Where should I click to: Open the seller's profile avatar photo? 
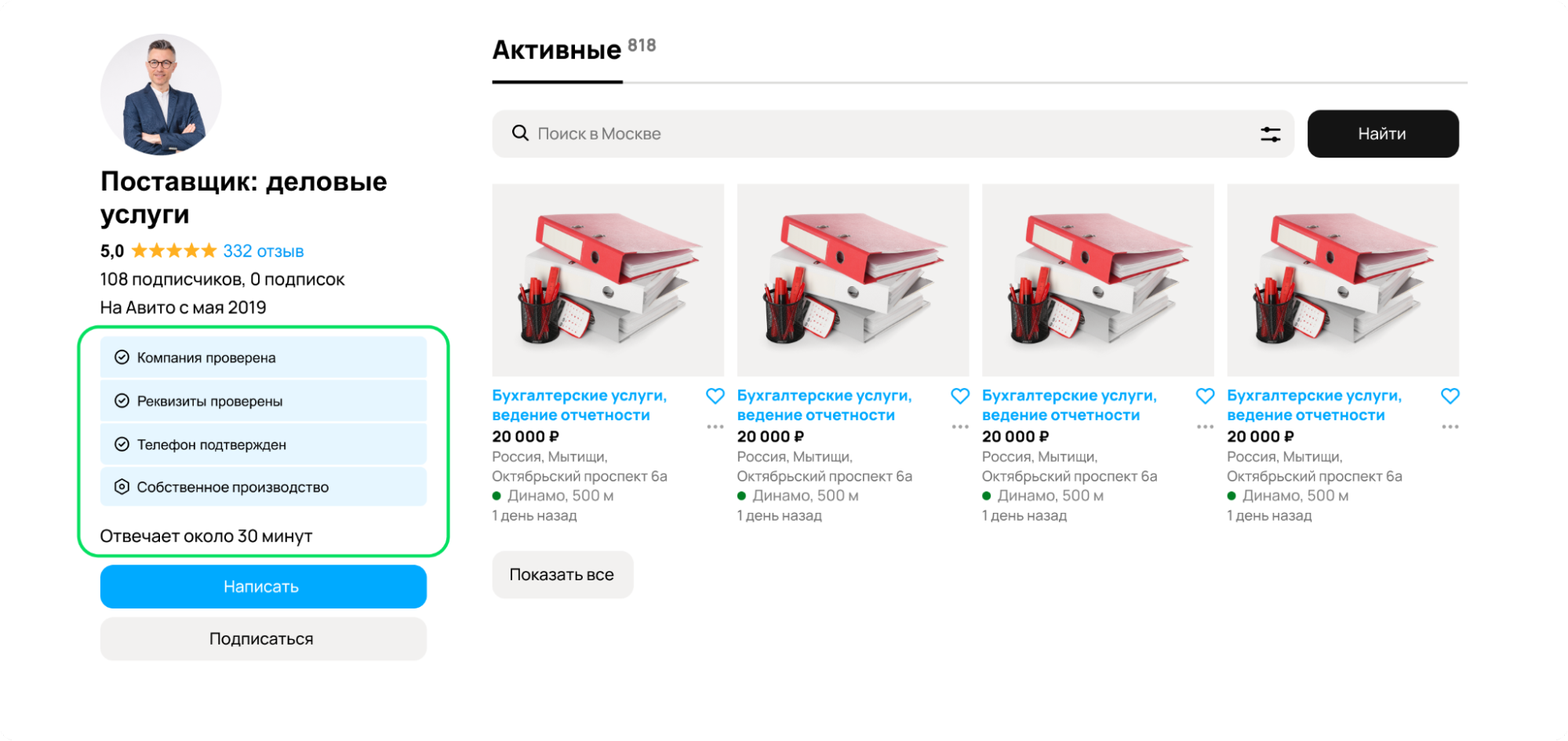[161, 94]
